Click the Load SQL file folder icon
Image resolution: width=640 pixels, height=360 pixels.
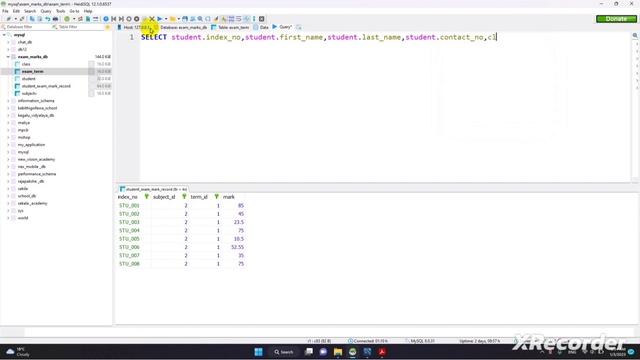coord(173,19)
